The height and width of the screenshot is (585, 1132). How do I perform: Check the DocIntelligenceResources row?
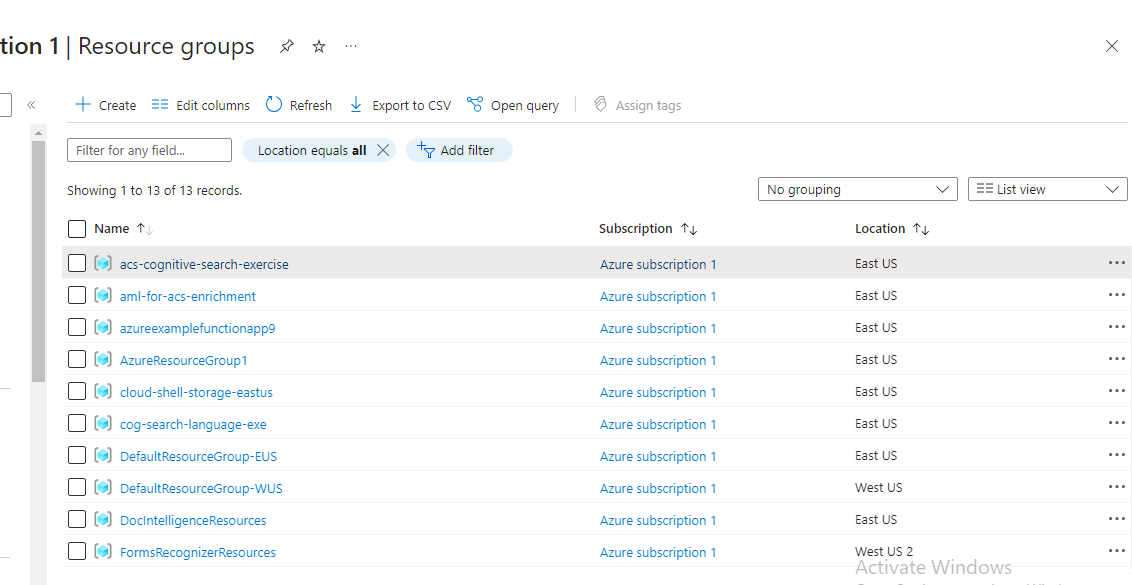coord(77,519)
